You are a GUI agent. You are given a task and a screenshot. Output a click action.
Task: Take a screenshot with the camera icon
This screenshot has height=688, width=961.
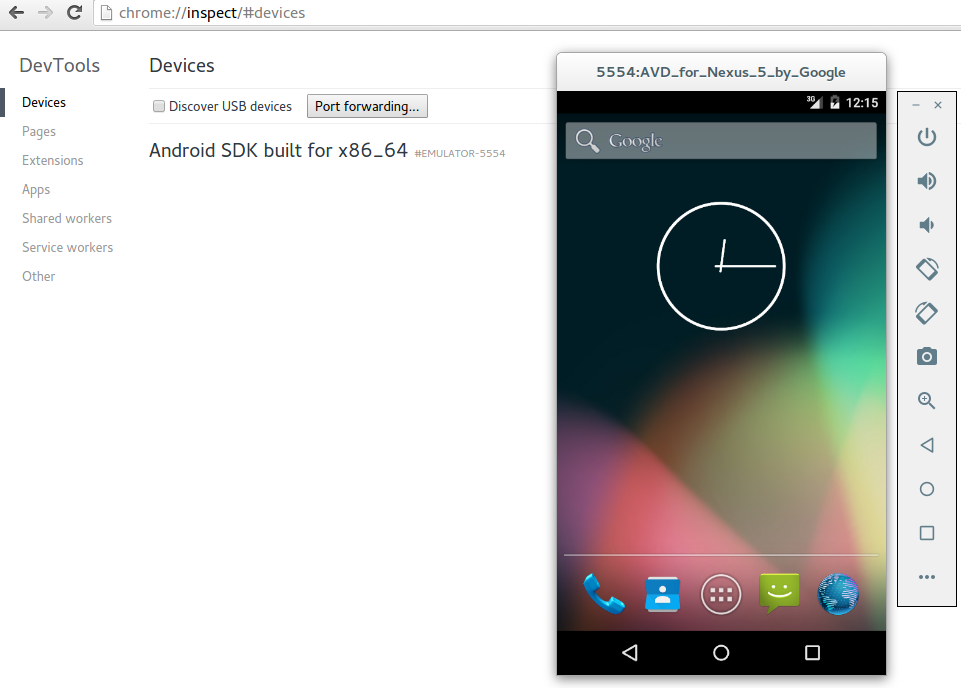[927, 356]
